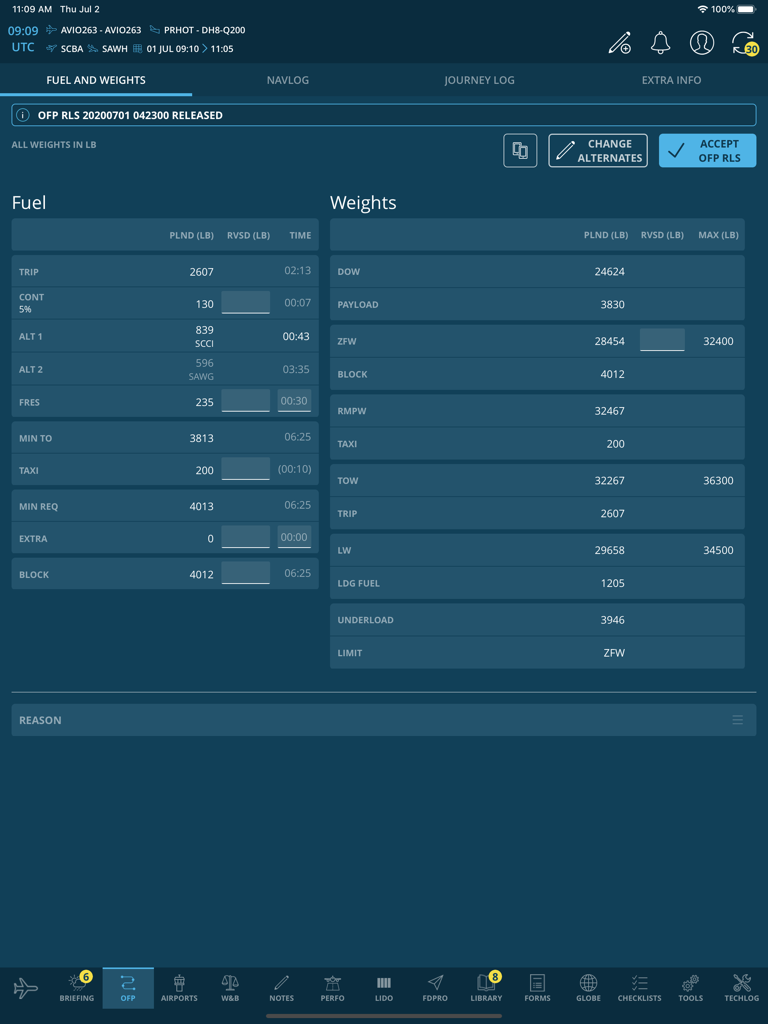The width and height of the screenshot is (768, 1024).
Task: Tap the departure airport SCBA
Action: (x=71, y=48)
